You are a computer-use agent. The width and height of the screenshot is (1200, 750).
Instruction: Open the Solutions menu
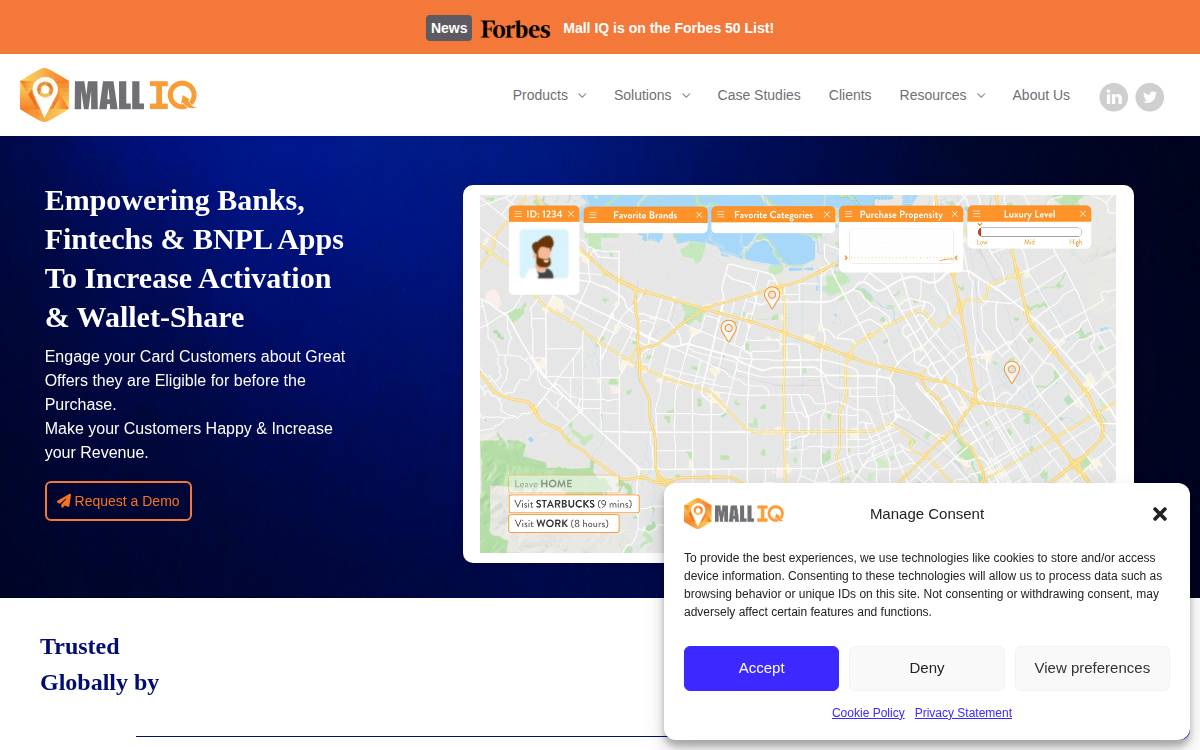642,95
